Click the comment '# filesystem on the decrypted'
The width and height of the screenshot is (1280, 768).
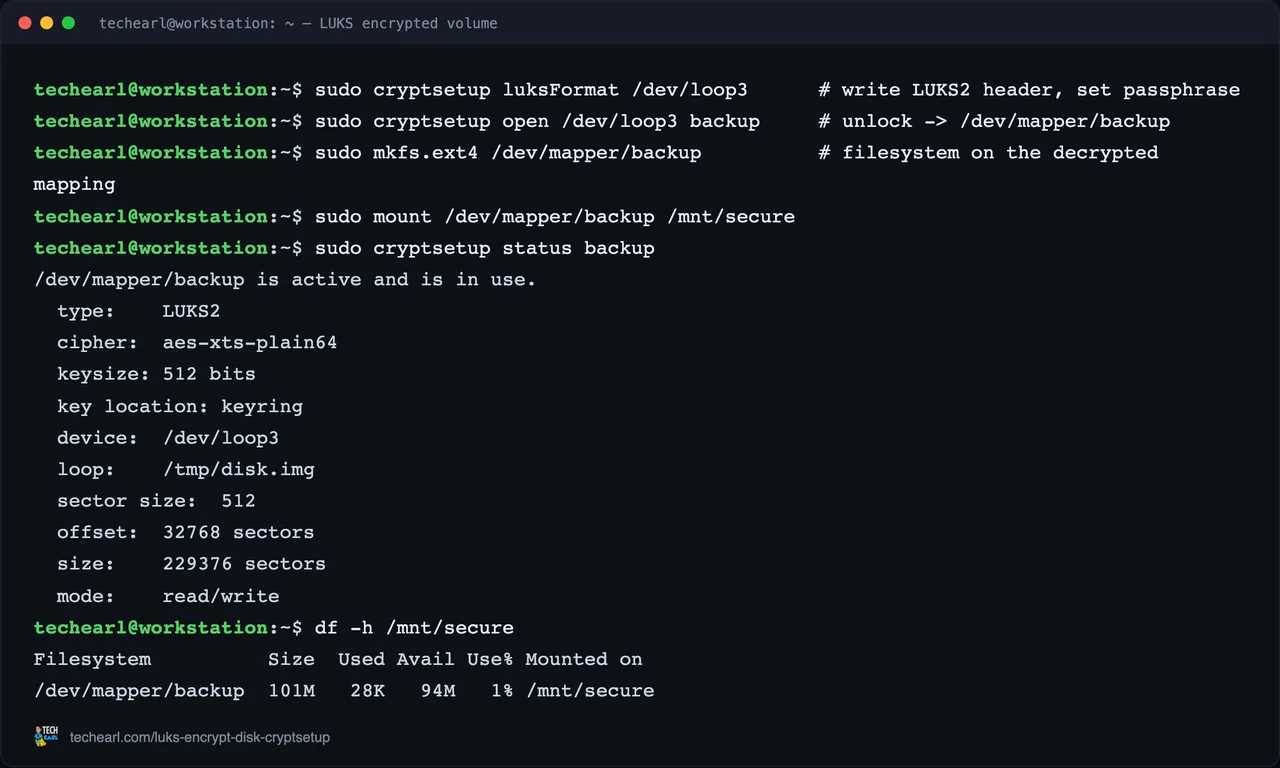coord(988,153)
